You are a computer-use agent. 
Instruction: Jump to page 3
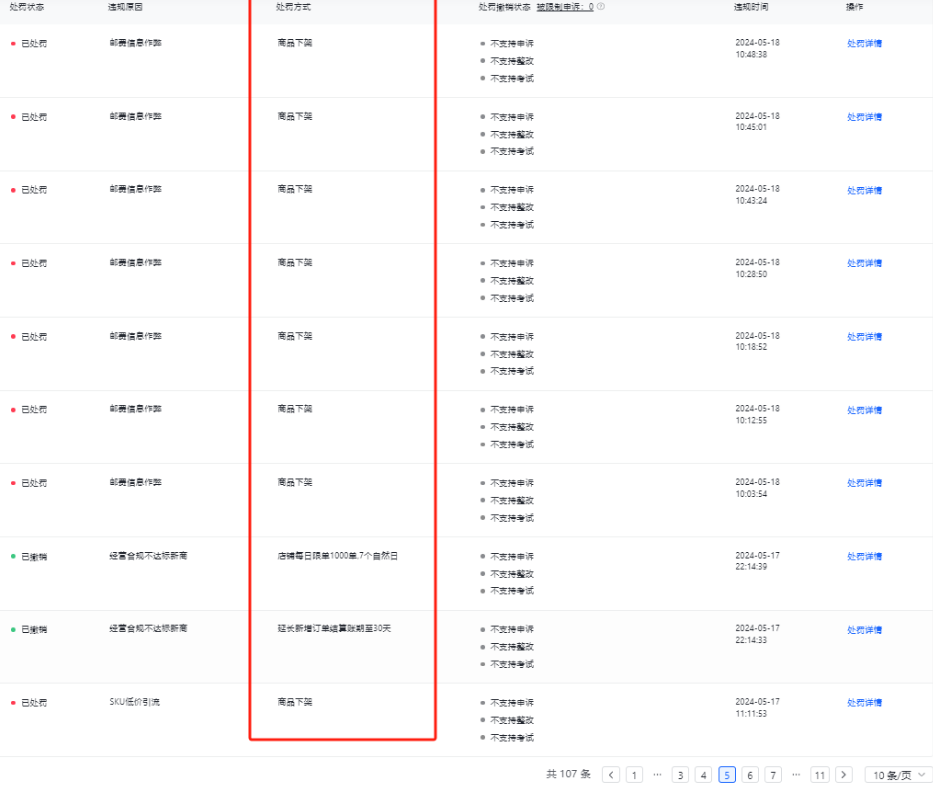pyautogui.click(x=680, y=775)
